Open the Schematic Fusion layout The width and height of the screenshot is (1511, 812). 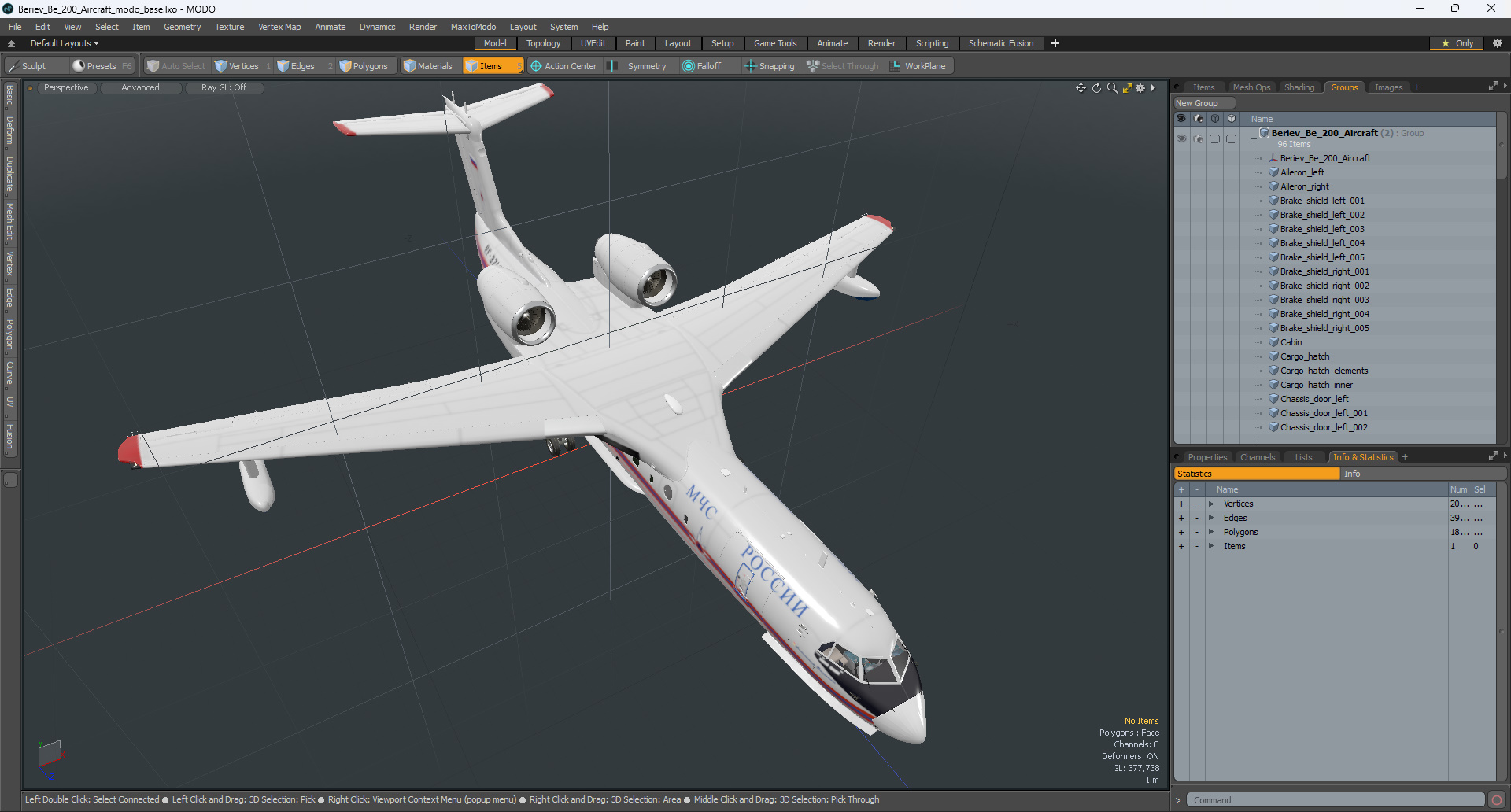(x=1001, y=43)
